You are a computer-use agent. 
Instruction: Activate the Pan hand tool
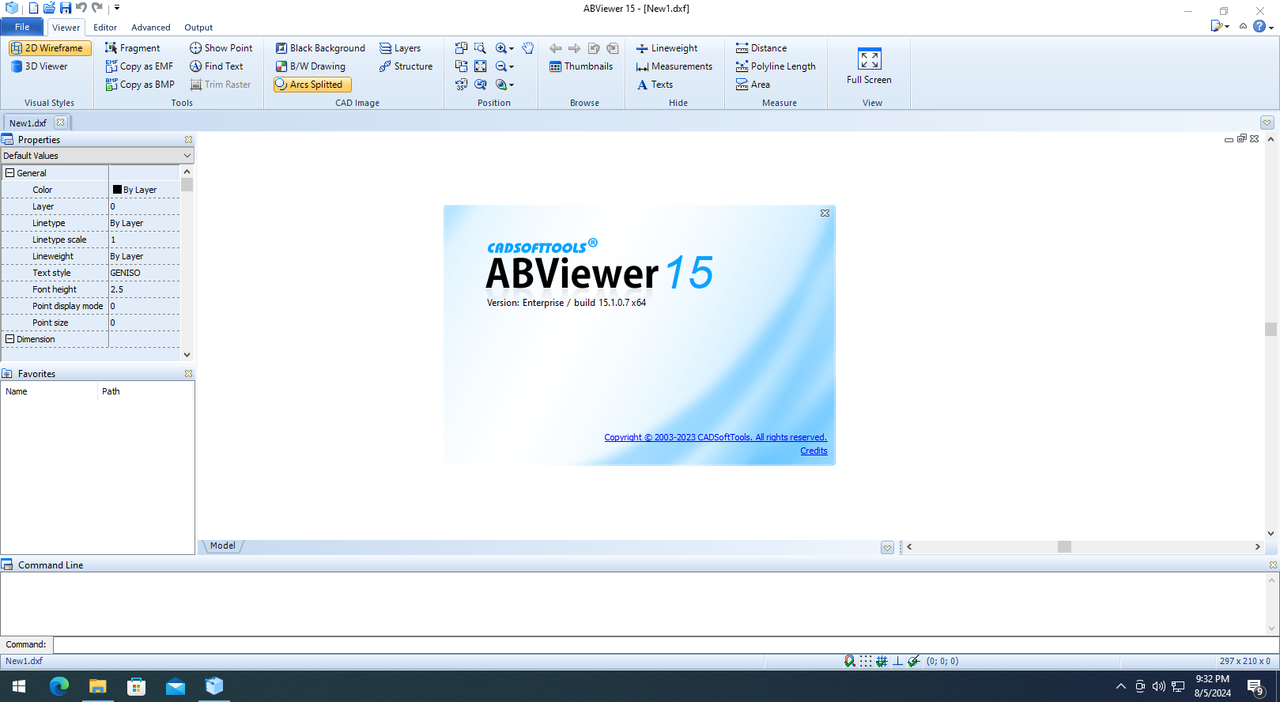click(x=528, y=48)
